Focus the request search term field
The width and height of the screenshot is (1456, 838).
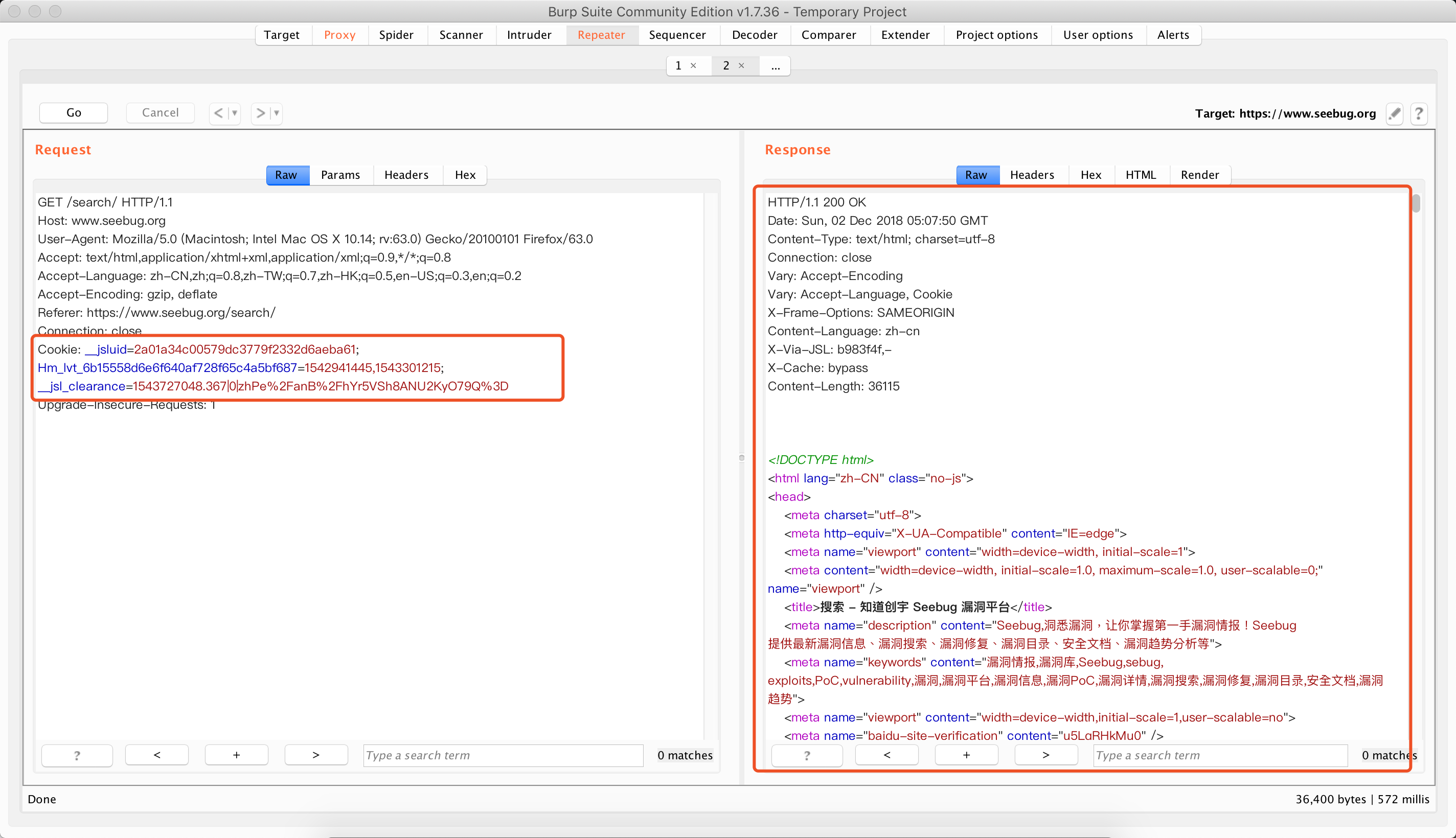(503, 755)
